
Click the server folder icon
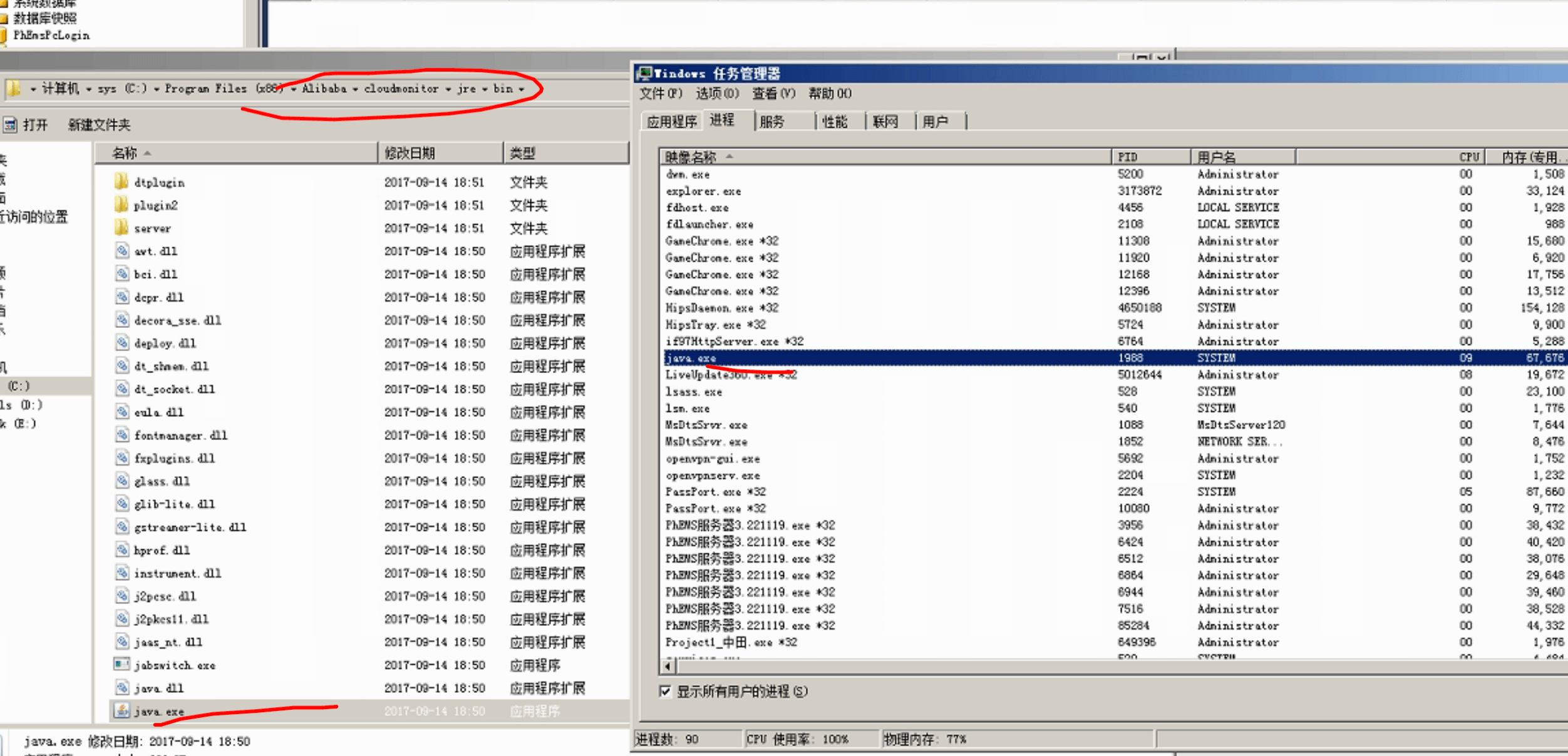121,228
